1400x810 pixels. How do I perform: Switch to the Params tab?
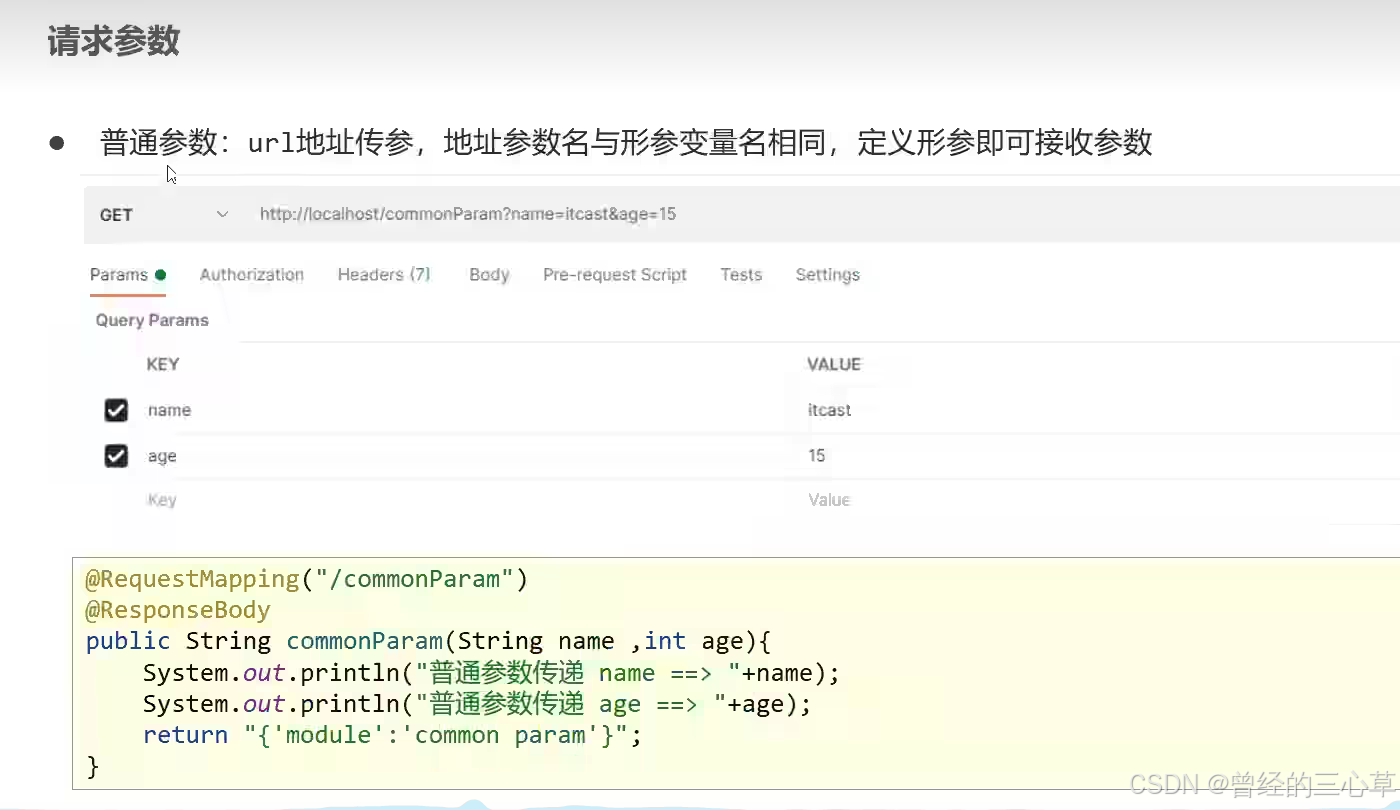127,275
